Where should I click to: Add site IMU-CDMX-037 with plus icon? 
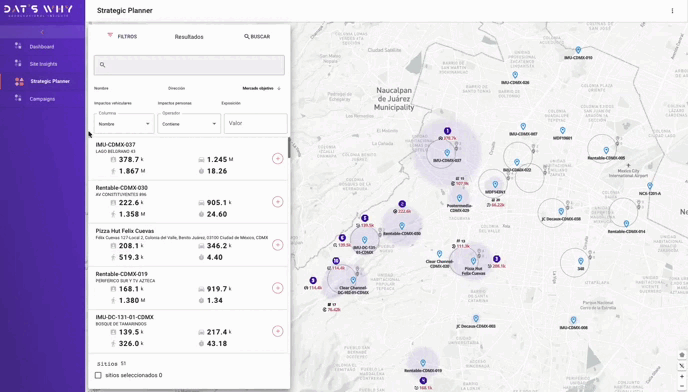277,158
